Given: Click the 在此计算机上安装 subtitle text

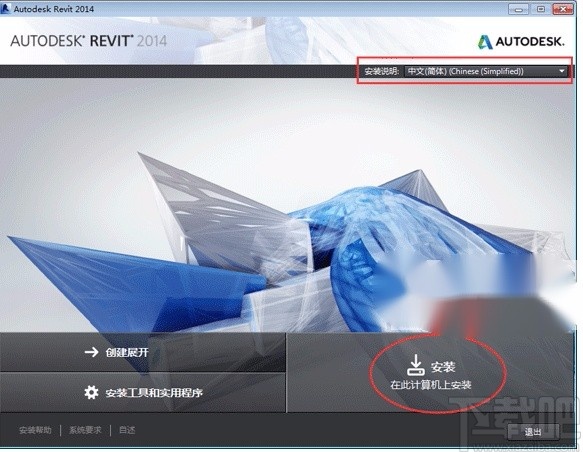Looking at the screenshot, I should click(x=431, y=385).
